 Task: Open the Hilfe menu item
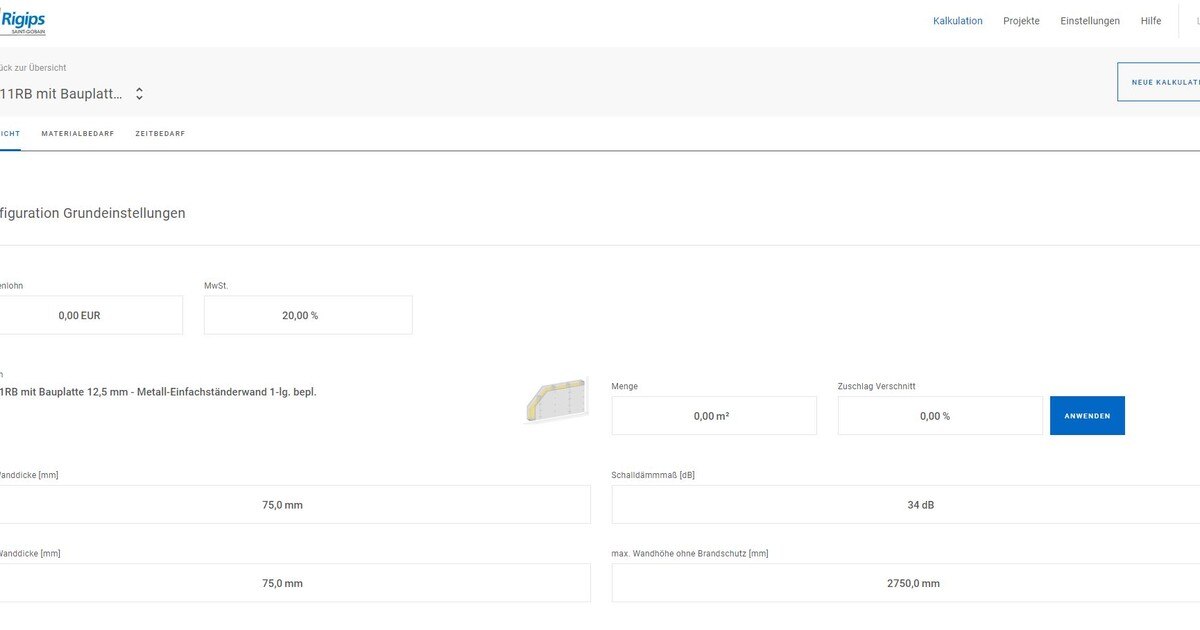tap(1150, 21)
